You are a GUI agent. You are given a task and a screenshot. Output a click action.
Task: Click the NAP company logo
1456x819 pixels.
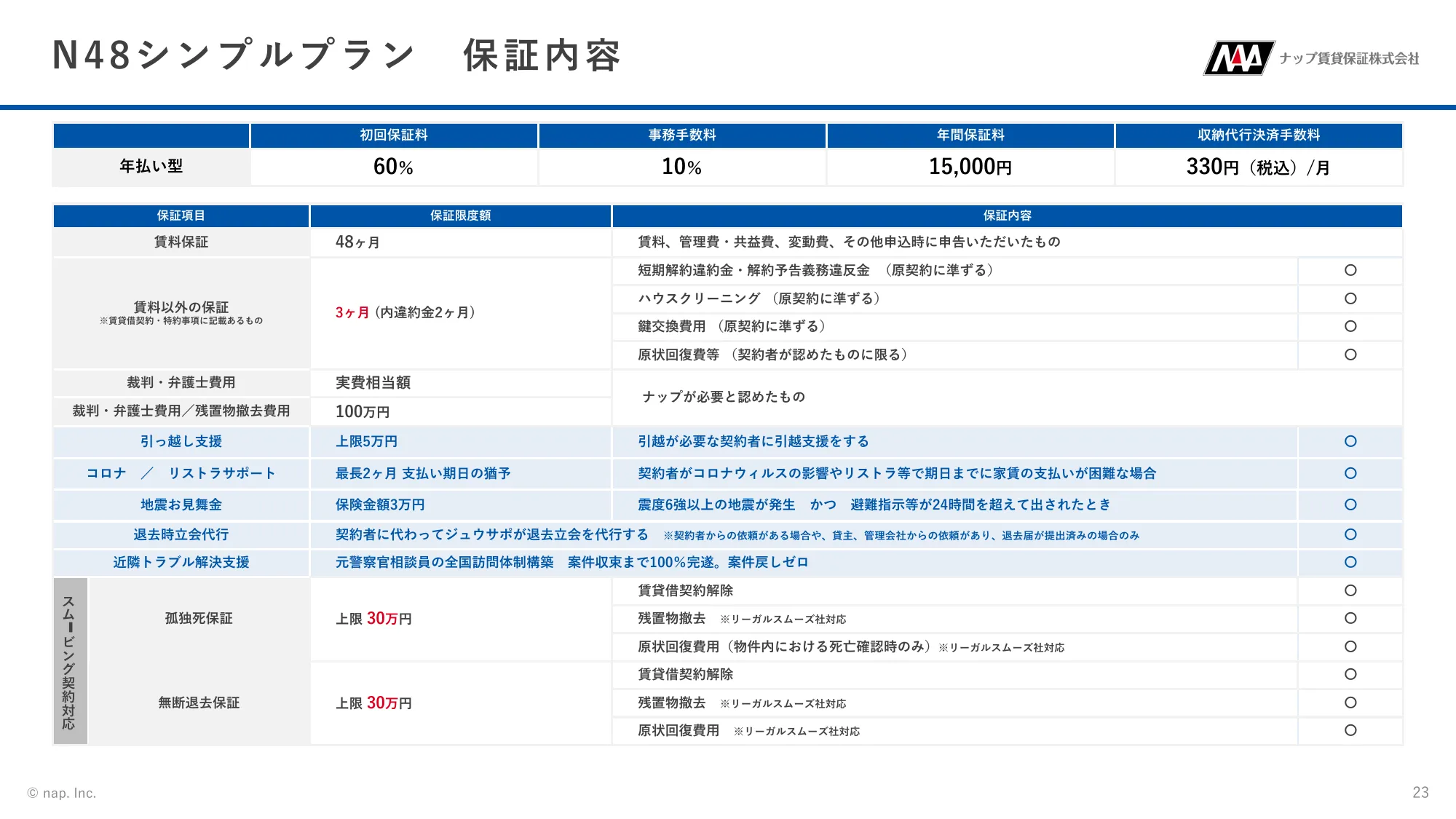point(1238,58)
